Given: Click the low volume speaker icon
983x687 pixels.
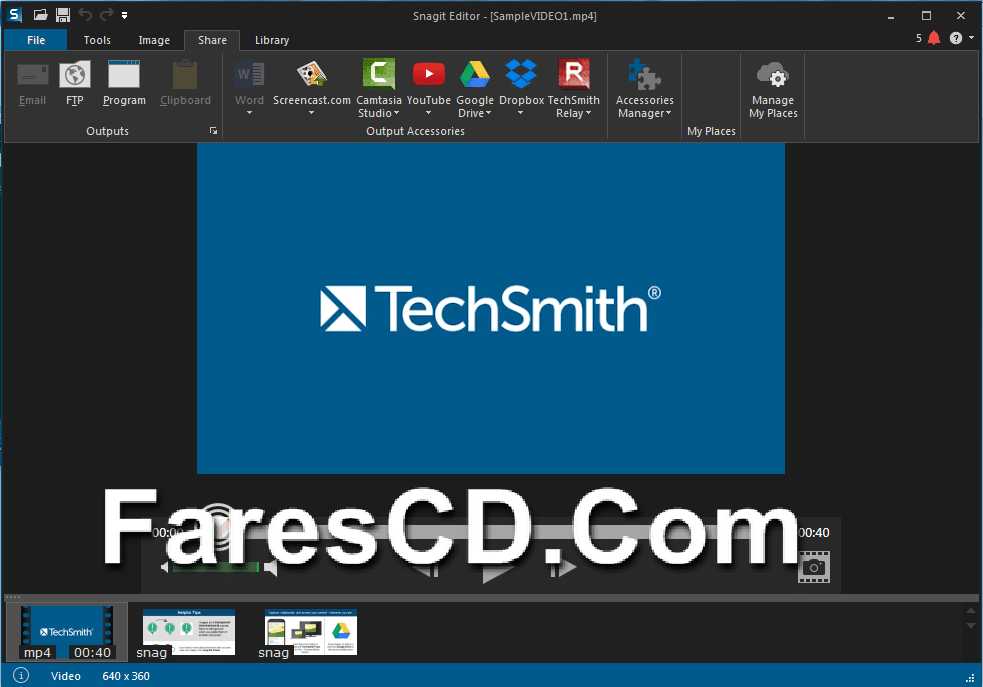Looking at the screenshot, I should click(x=165, y=568).
